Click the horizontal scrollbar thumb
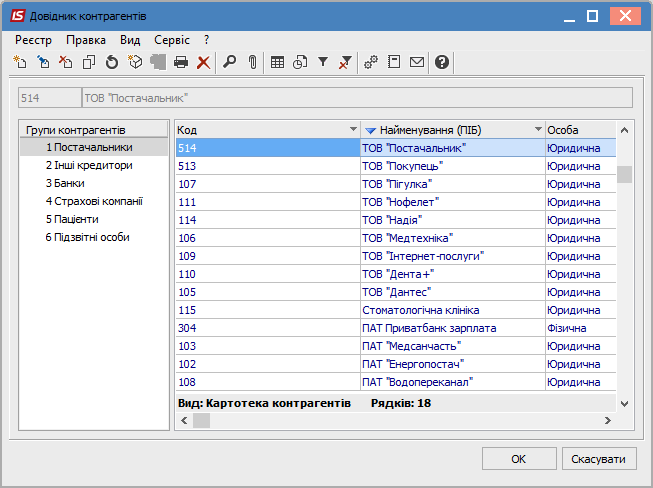 tap(202, 421)
